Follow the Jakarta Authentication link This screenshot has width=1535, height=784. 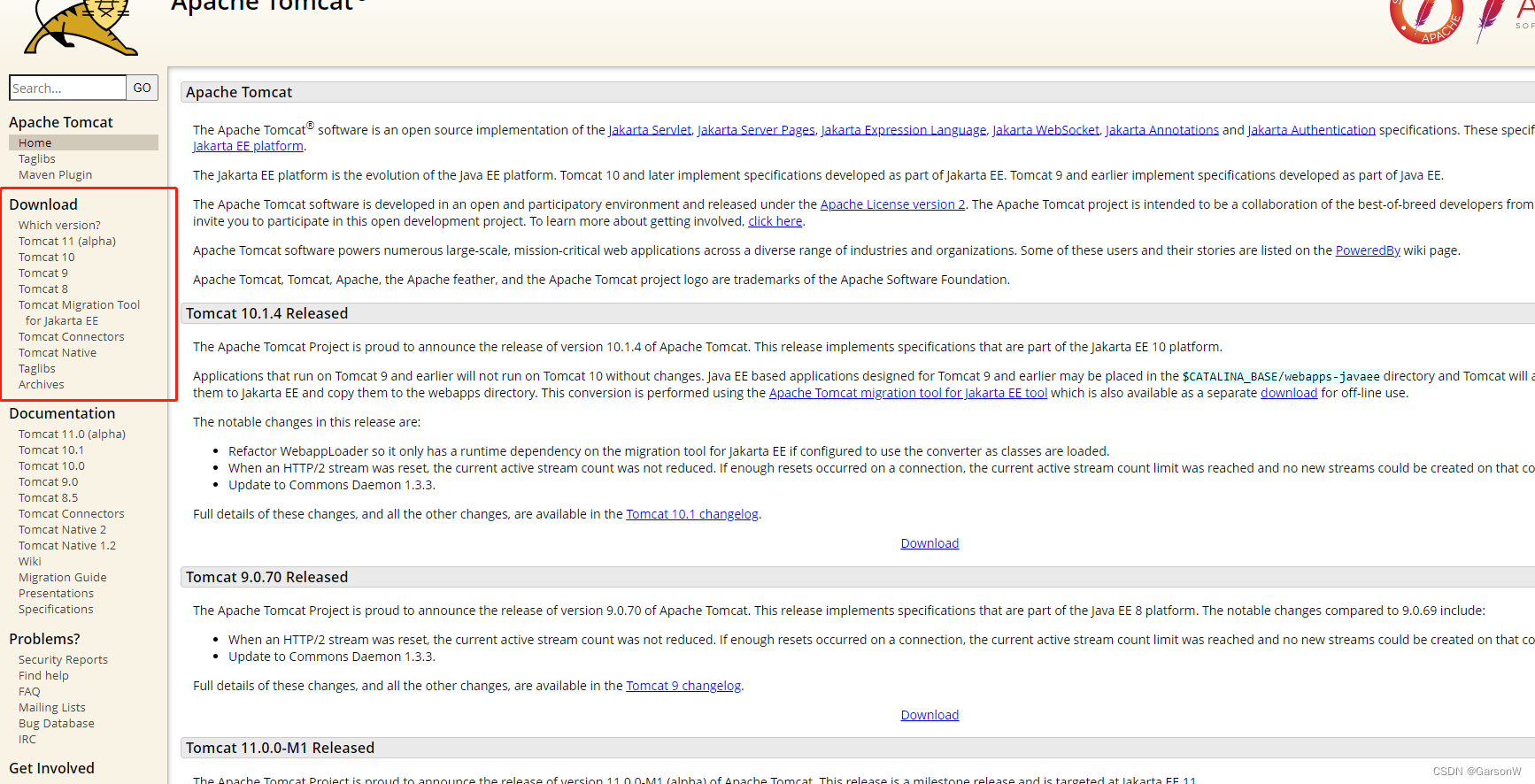point(1312,129)
